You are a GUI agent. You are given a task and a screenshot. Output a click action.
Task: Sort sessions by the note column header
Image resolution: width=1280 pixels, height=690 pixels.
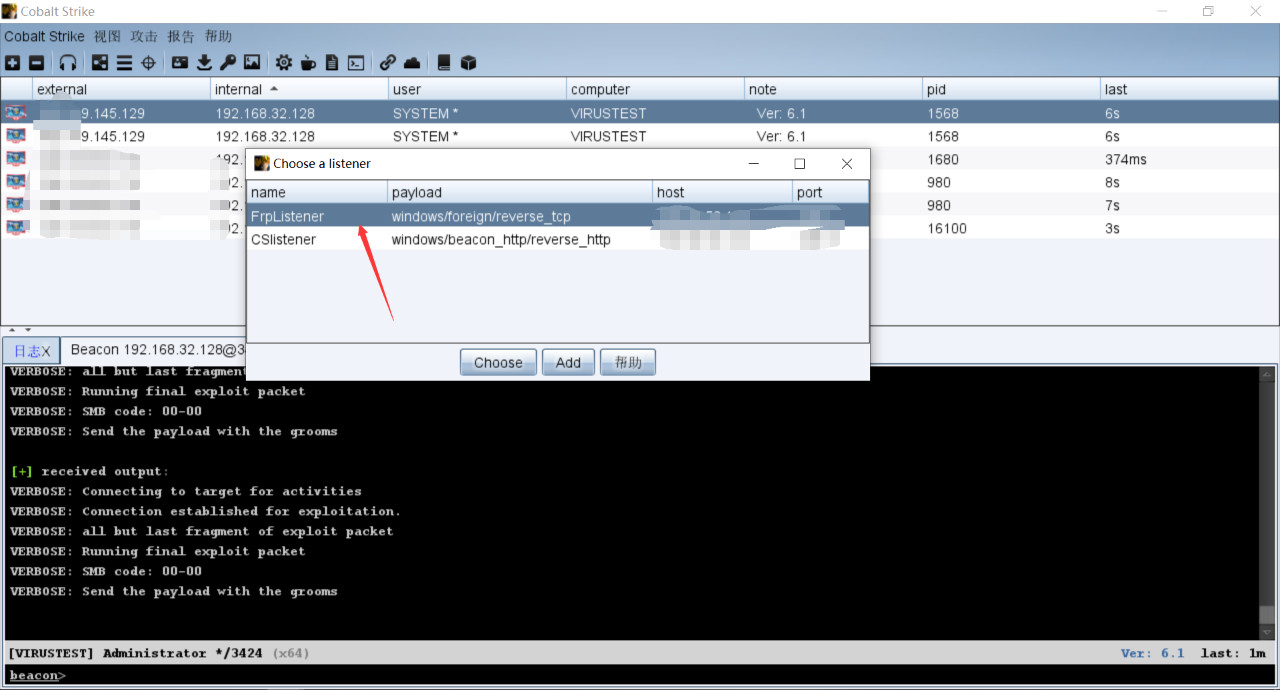[833, 89]
